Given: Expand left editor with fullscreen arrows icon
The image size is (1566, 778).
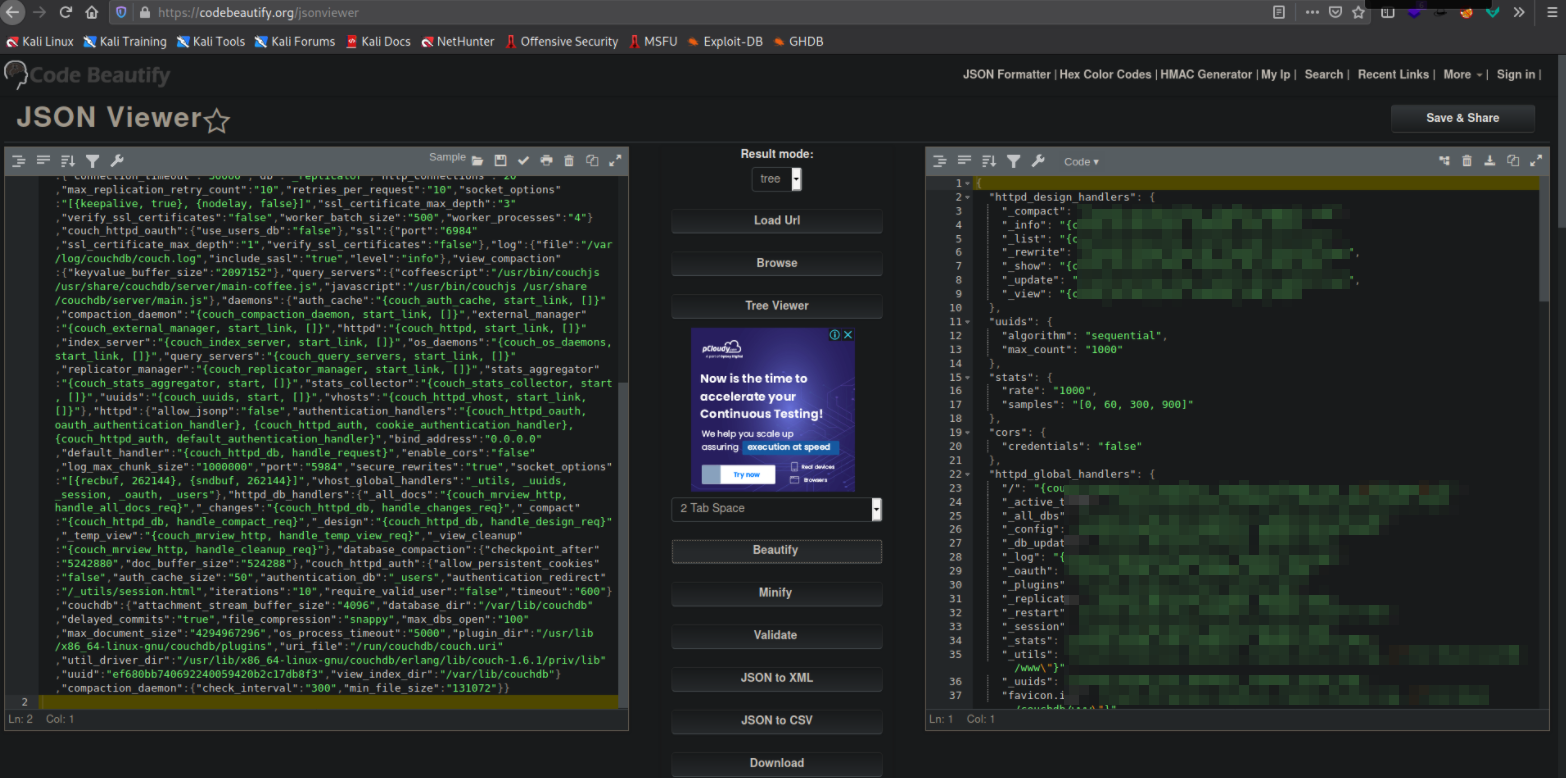Looking at the screenshot, I should pyautogui.click(x=615, y=161).
